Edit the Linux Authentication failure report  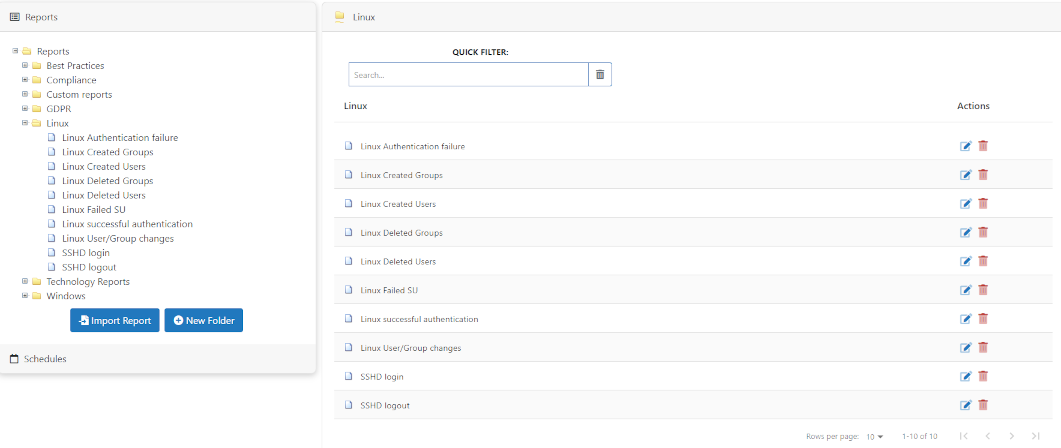pos(966,146)
